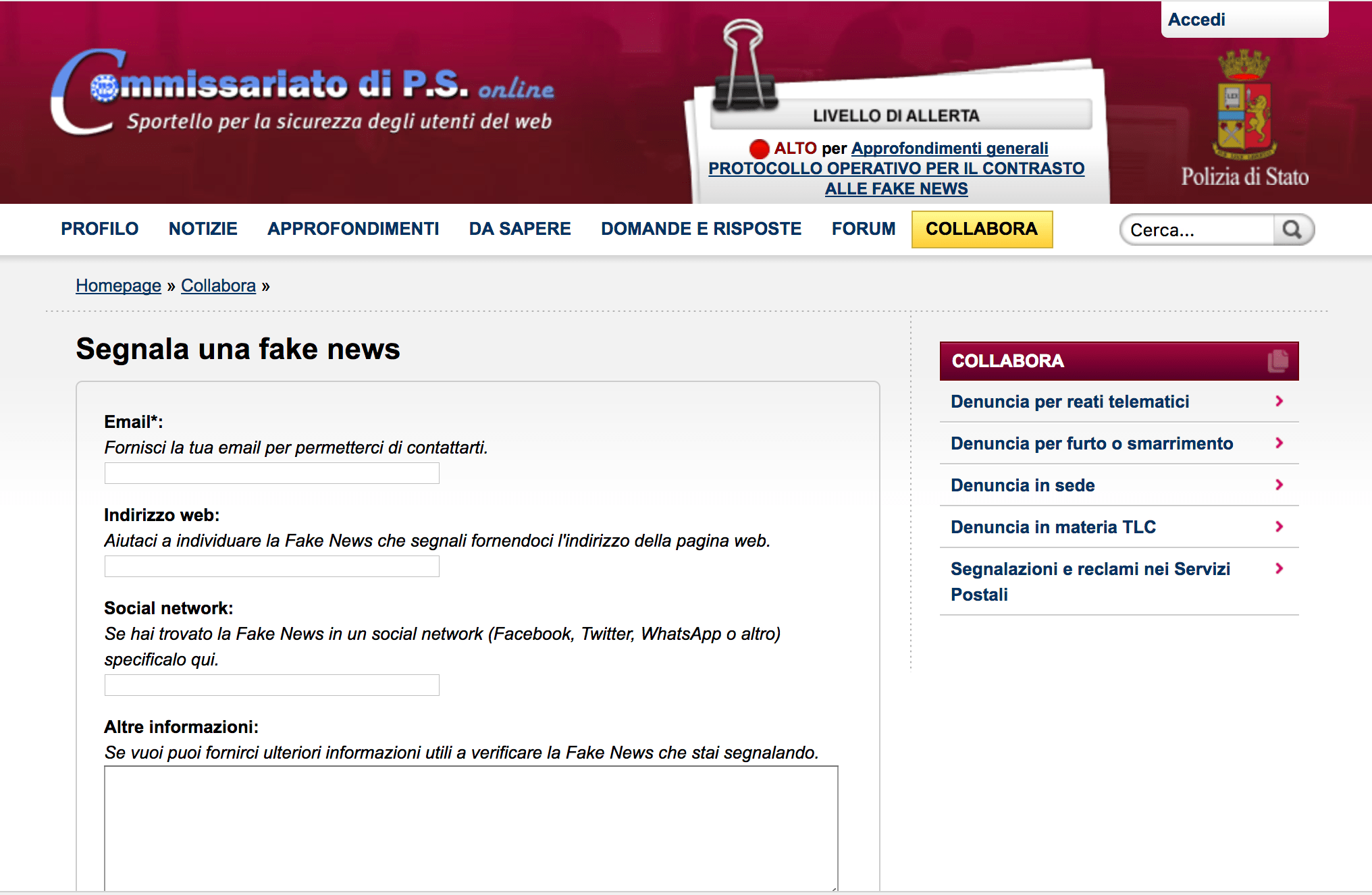Click the arrow beside Denuncia per reati telematici
Viewport: 1372px width, 895px height.
pos(1279,401)
